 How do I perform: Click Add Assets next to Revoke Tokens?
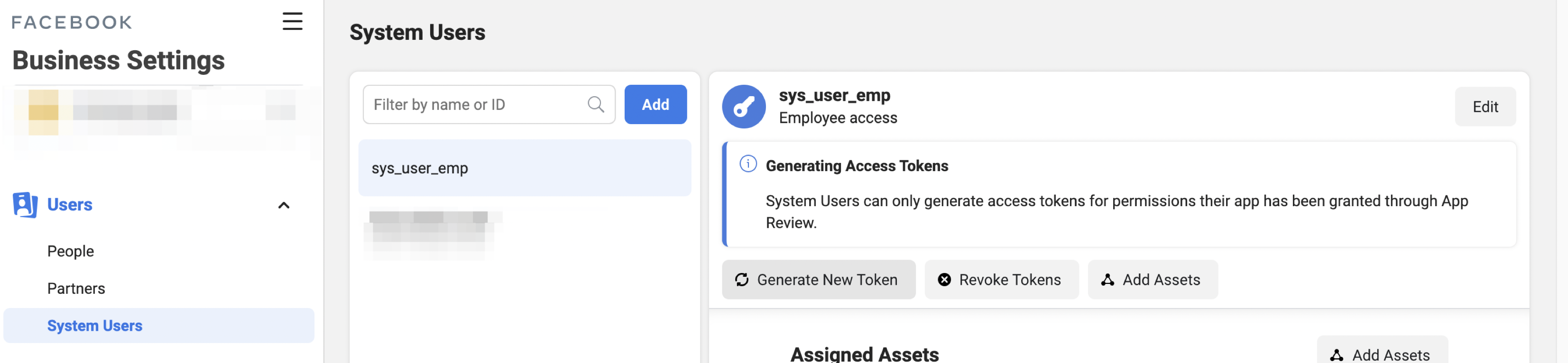point(1152,280)
